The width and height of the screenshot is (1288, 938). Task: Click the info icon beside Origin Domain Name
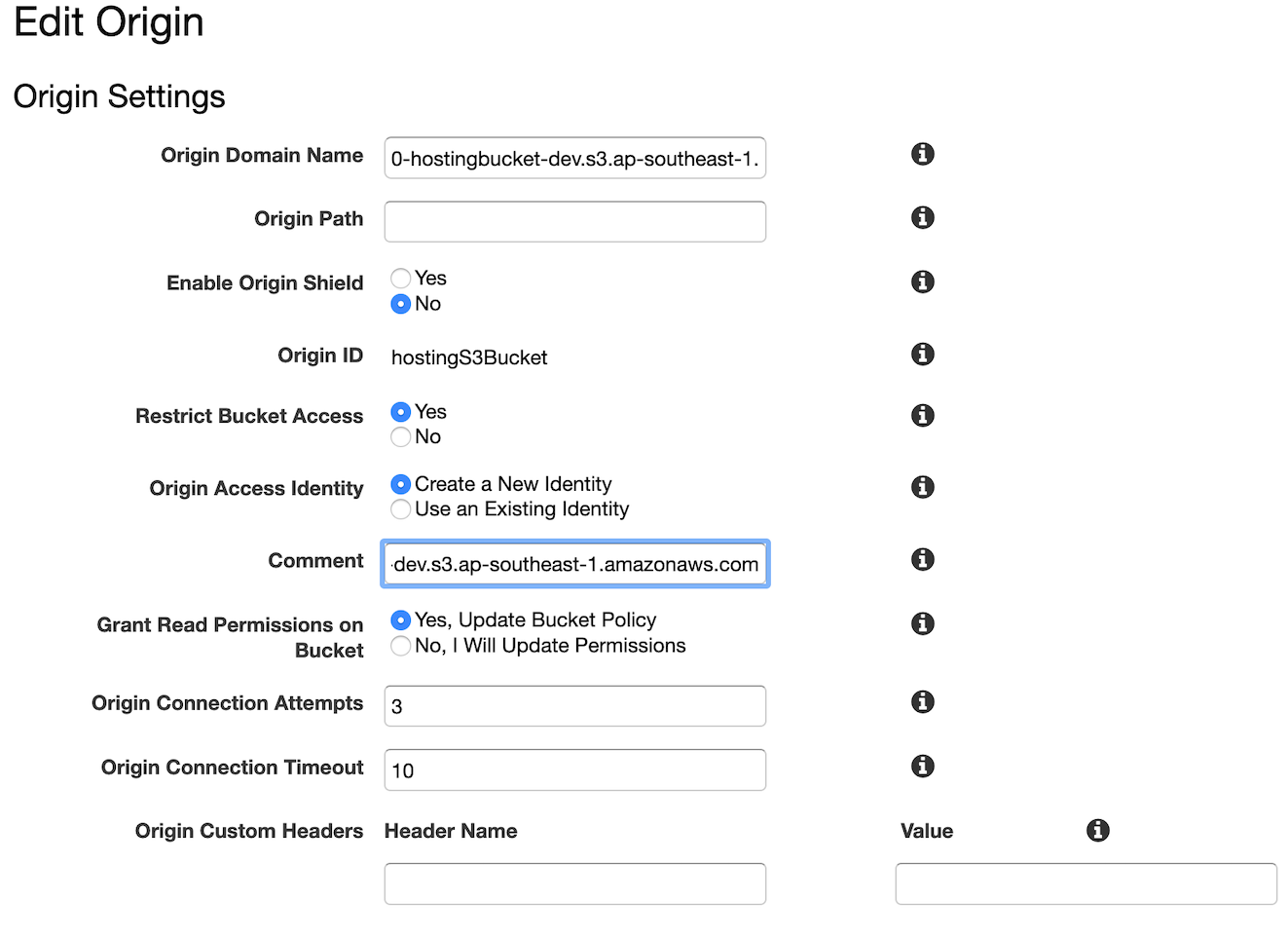(922, 154)
